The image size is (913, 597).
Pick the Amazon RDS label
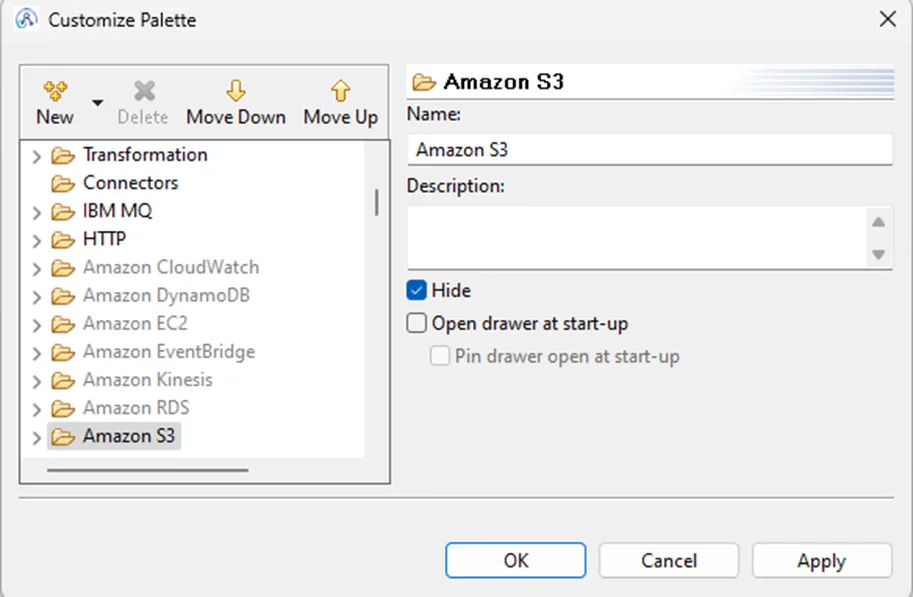pos(136,407)
